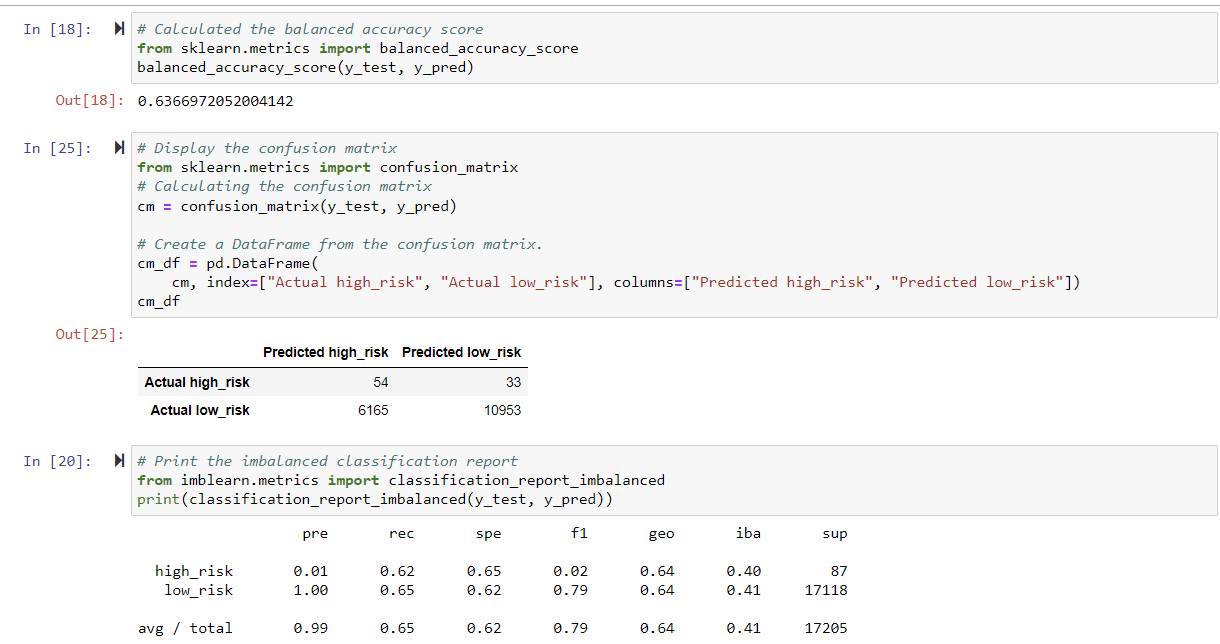
Task: Click the 'rec' column header in report
Action: 401,534
